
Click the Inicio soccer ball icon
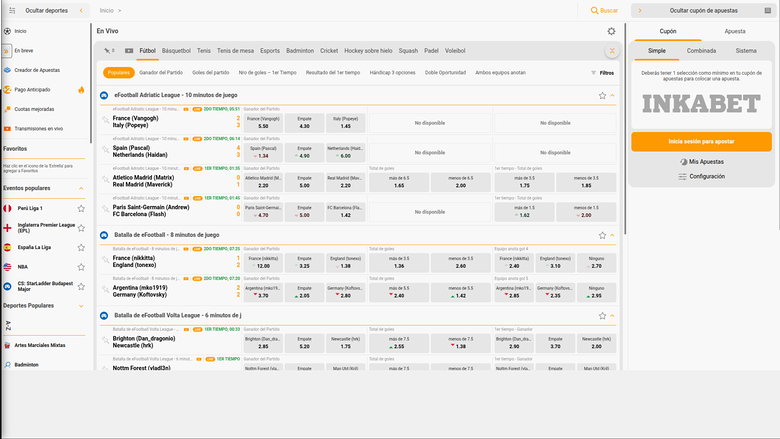tap(8, 31)
